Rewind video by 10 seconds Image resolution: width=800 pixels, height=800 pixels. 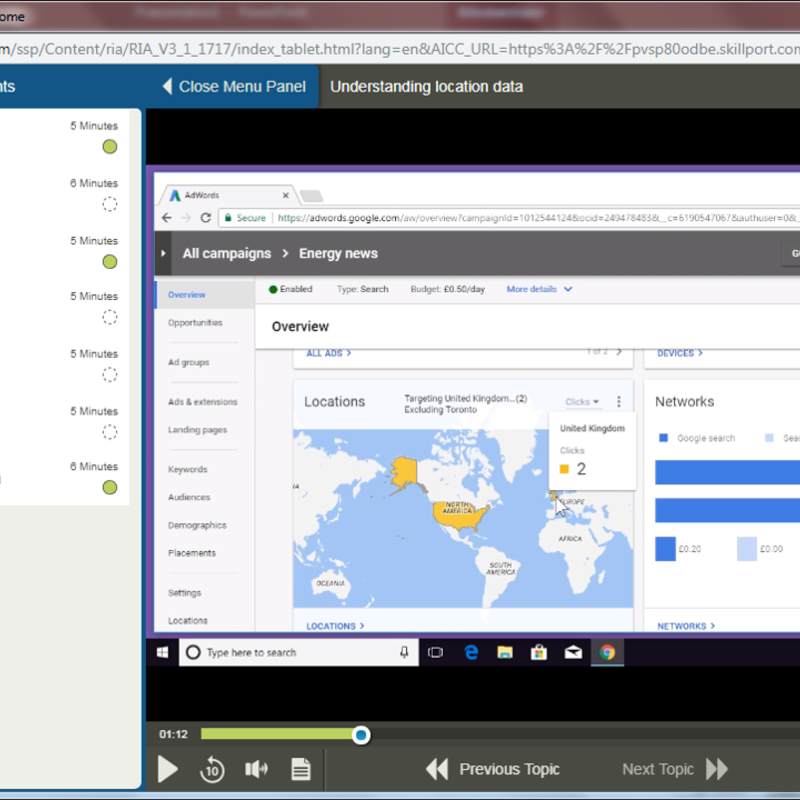click(212, 769)
